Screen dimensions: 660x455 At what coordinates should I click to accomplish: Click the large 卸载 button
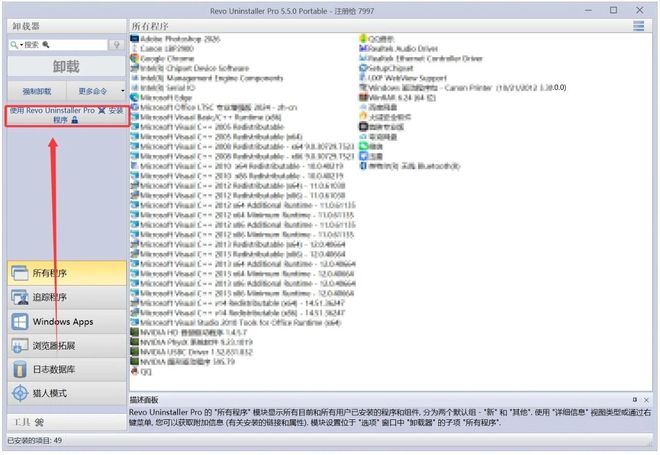click(x=67, y=67)
